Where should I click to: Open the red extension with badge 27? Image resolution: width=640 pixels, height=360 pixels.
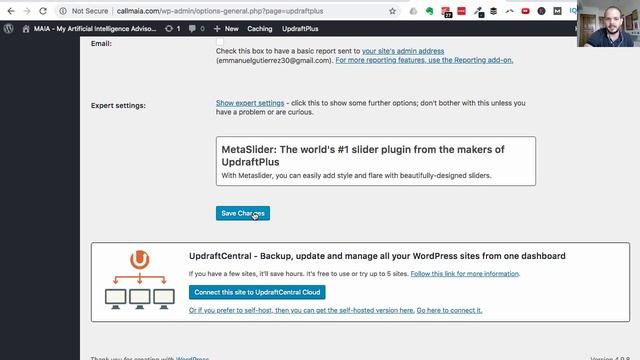click(446, 12)
